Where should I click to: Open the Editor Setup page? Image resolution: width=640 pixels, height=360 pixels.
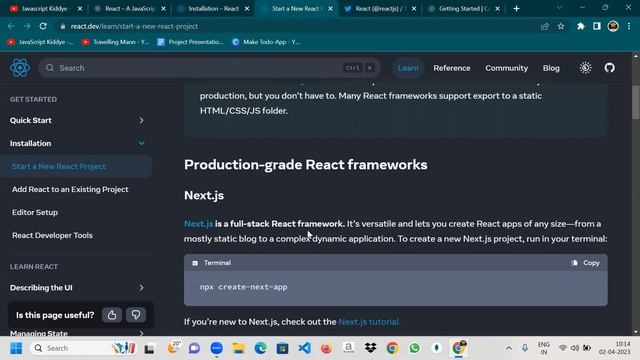[35, 212]
